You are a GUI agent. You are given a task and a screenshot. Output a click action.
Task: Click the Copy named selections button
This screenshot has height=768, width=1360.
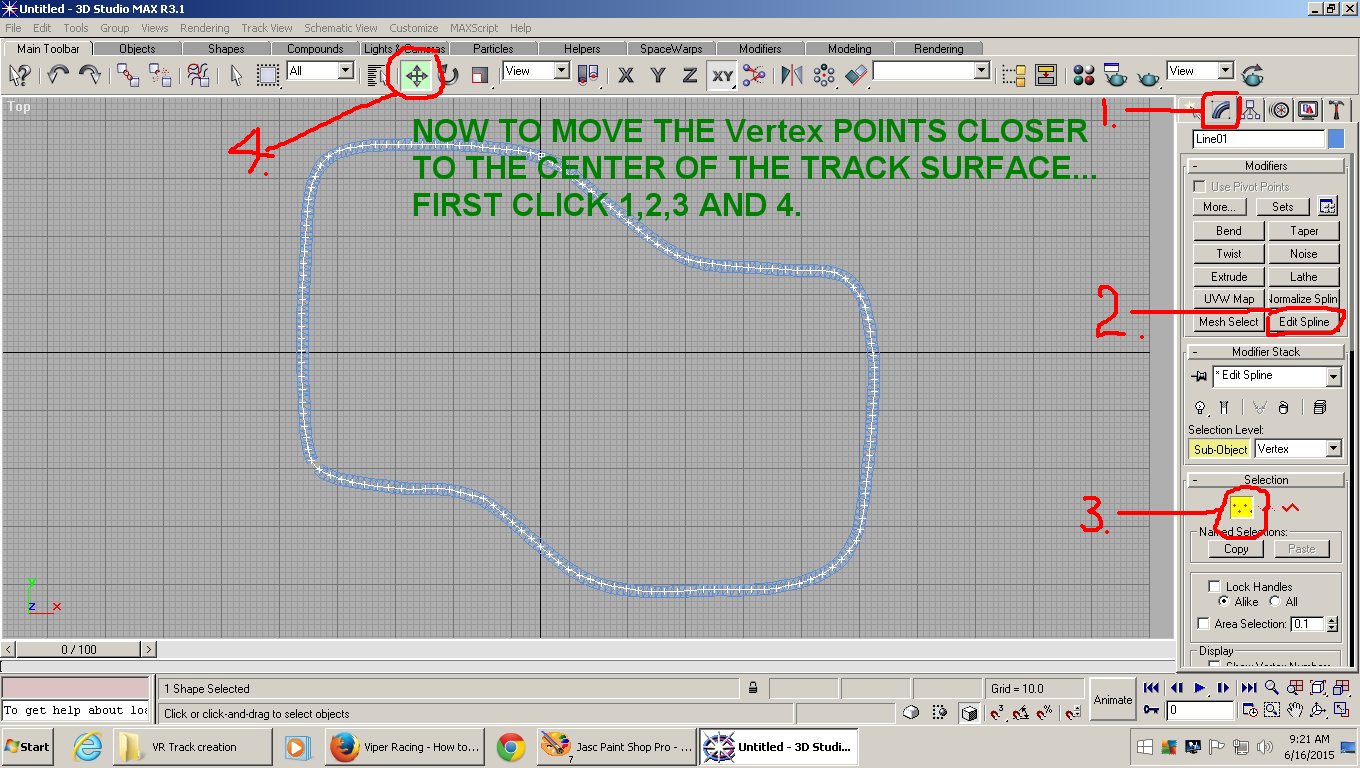[1236, 549]
